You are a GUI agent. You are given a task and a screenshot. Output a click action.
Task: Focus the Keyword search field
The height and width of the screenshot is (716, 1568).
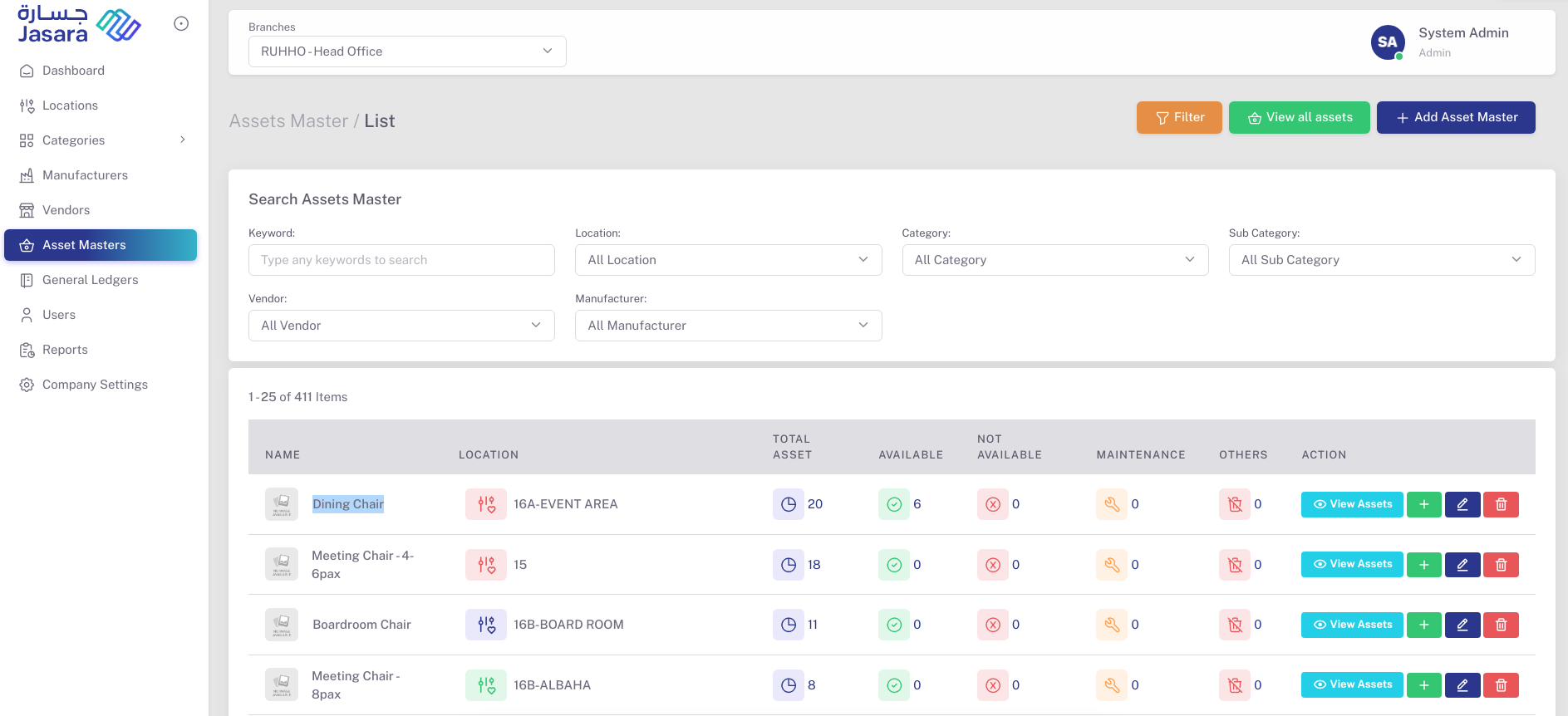coord(401,260)
